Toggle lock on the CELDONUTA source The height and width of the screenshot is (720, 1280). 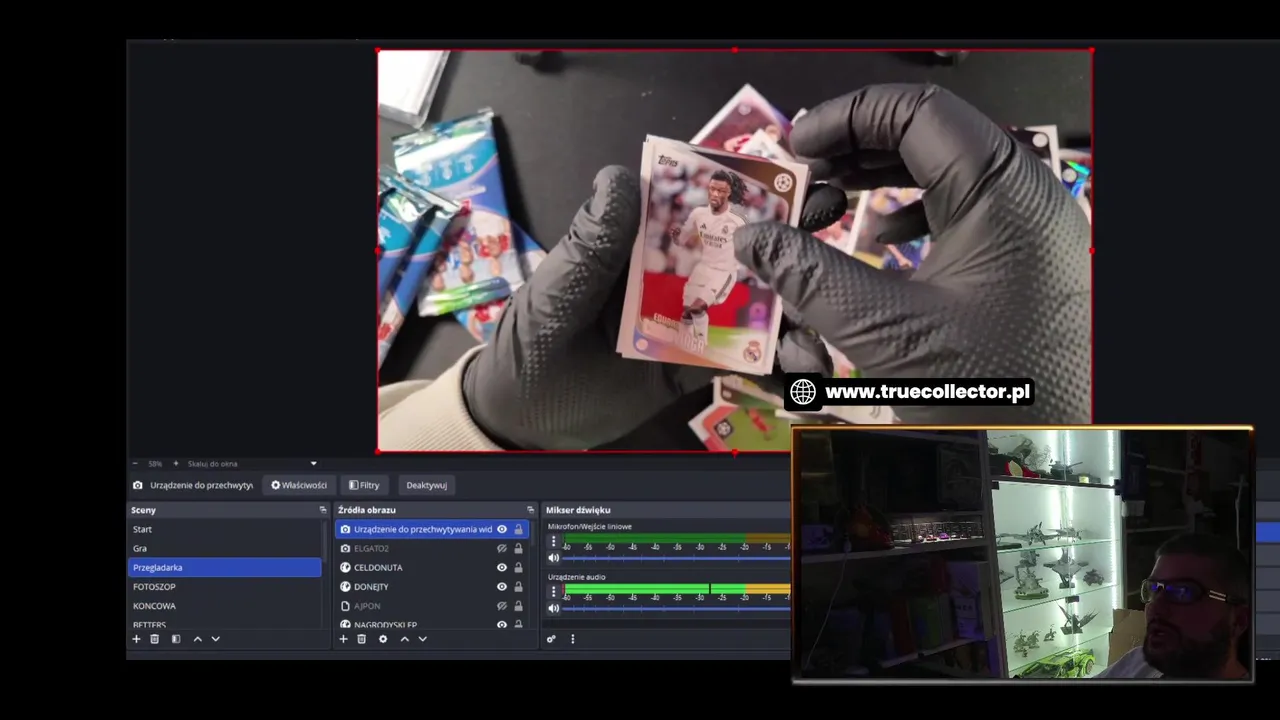tap(518, 567)
